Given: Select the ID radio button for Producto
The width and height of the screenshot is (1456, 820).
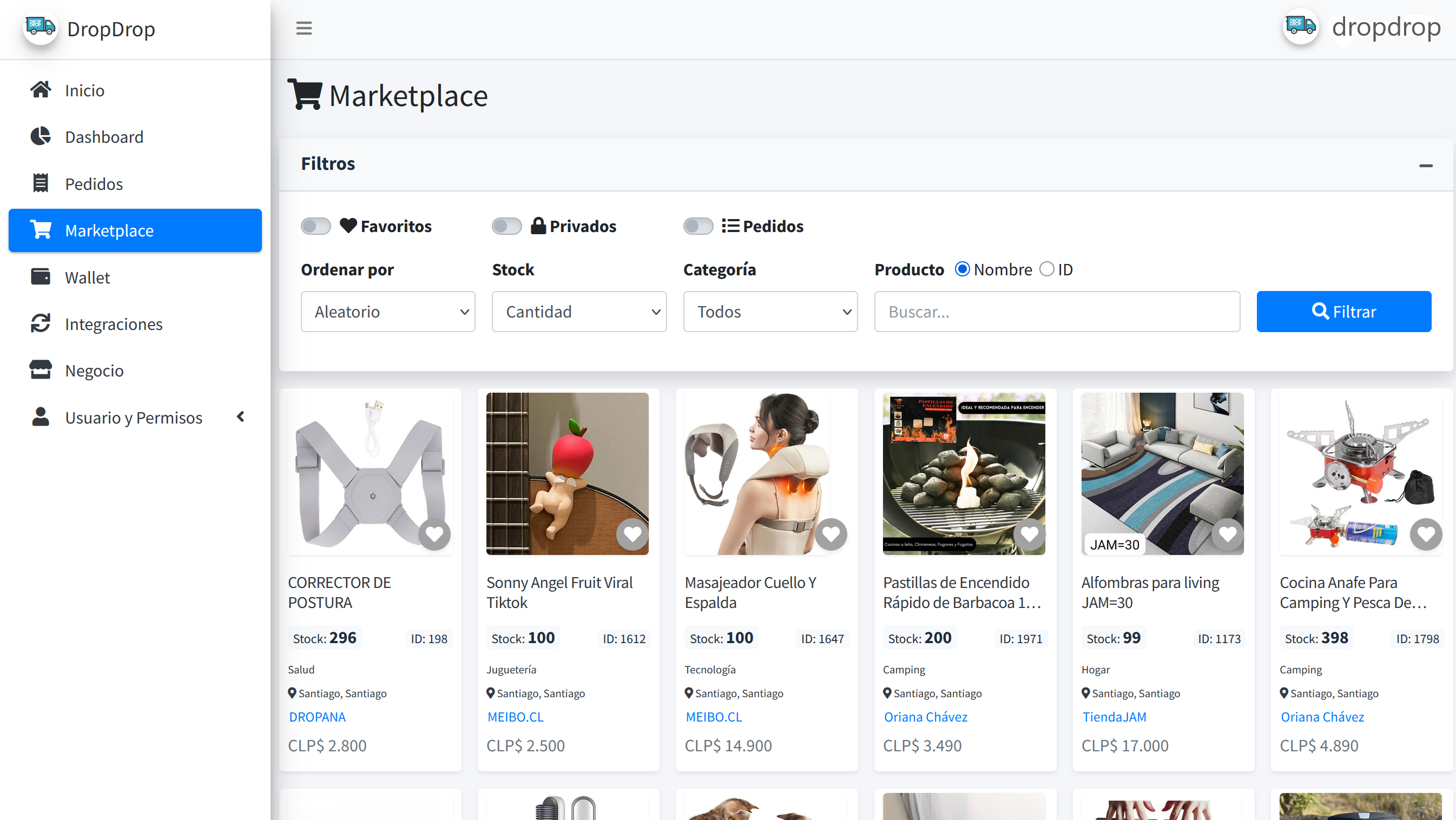Looking at the screenshot, I should (1046, 268).
